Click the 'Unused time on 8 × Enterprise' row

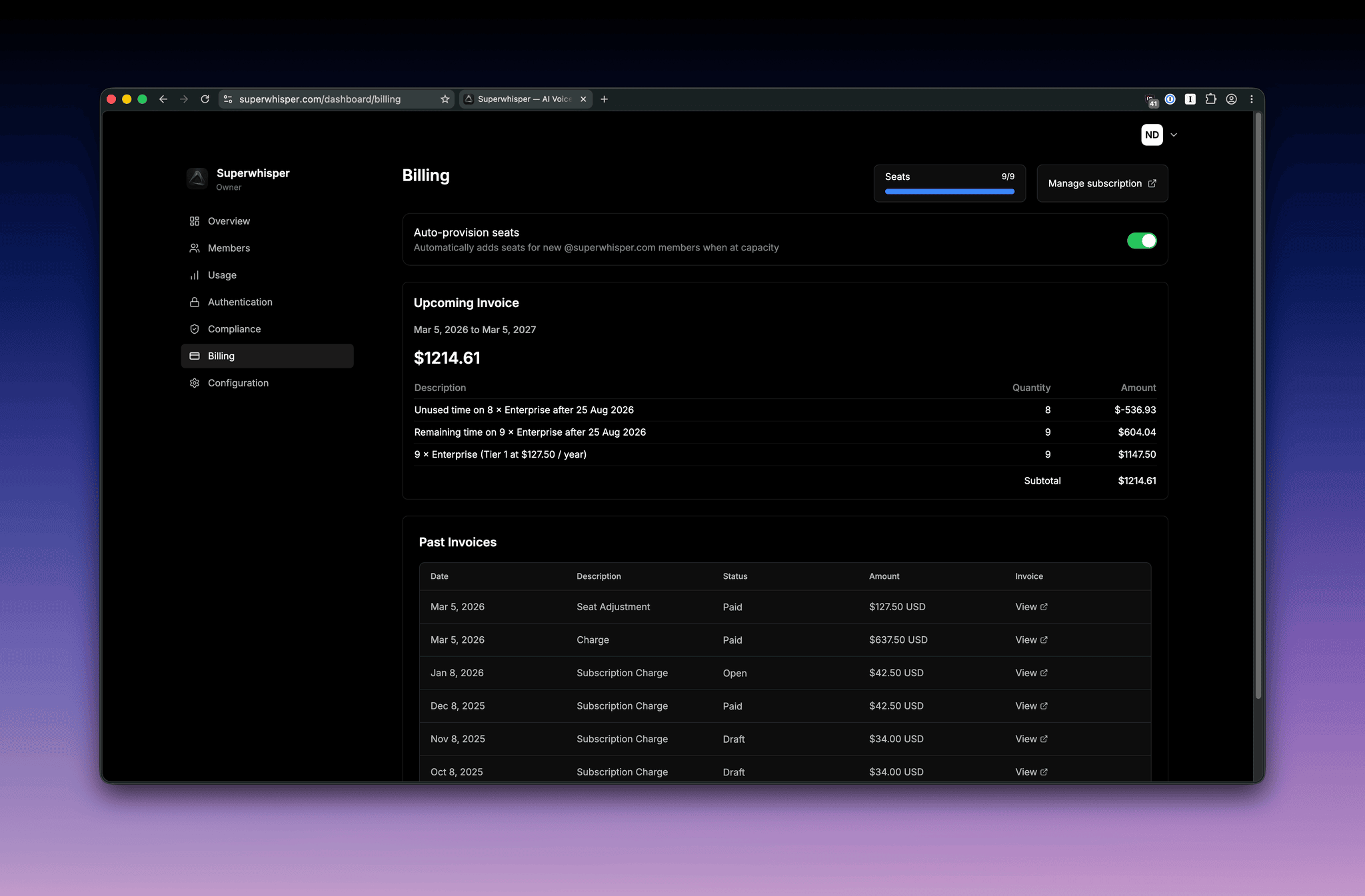point(785,410)
